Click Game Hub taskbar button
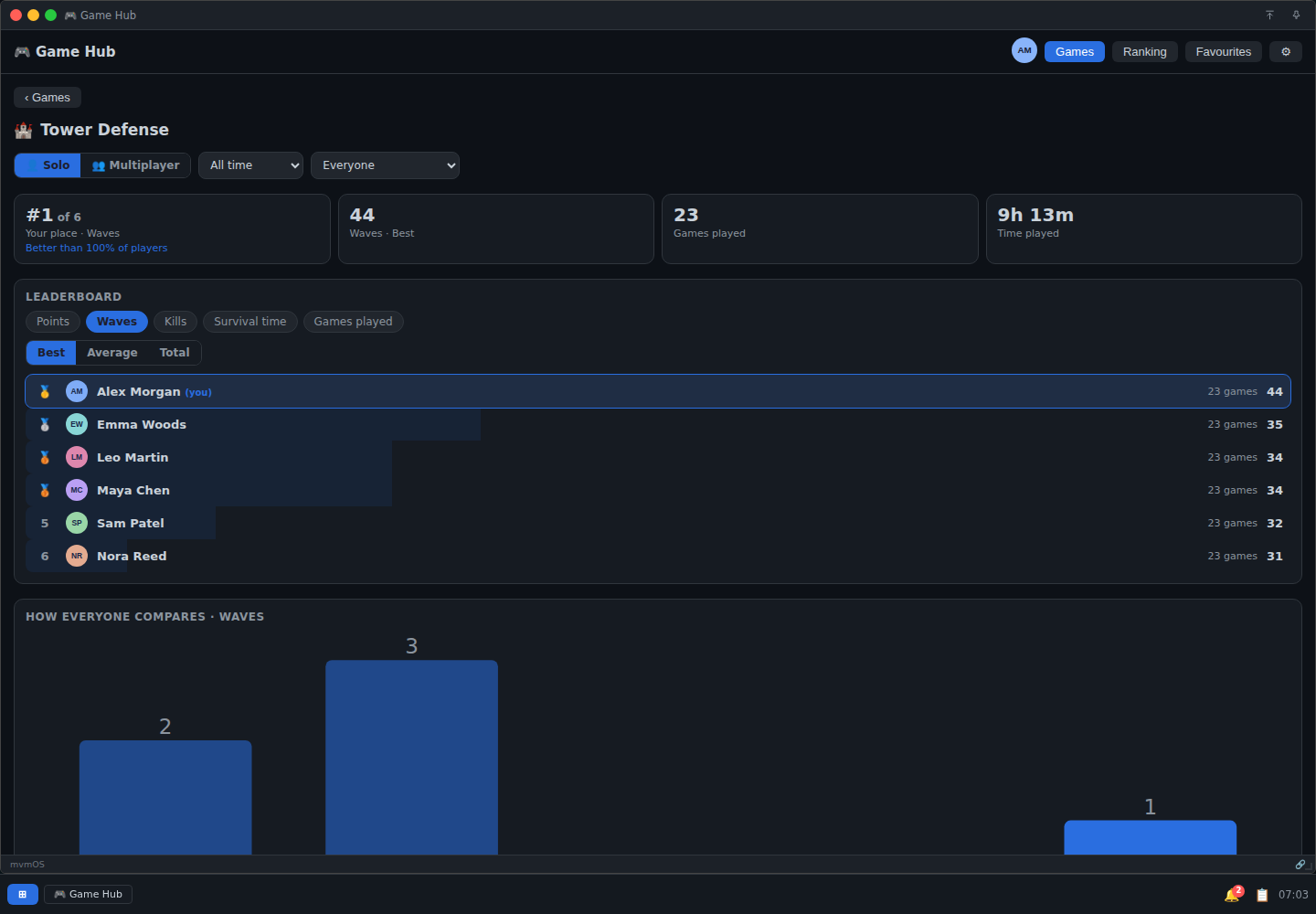Screen dimensions: 1316x914 (88, 894)
